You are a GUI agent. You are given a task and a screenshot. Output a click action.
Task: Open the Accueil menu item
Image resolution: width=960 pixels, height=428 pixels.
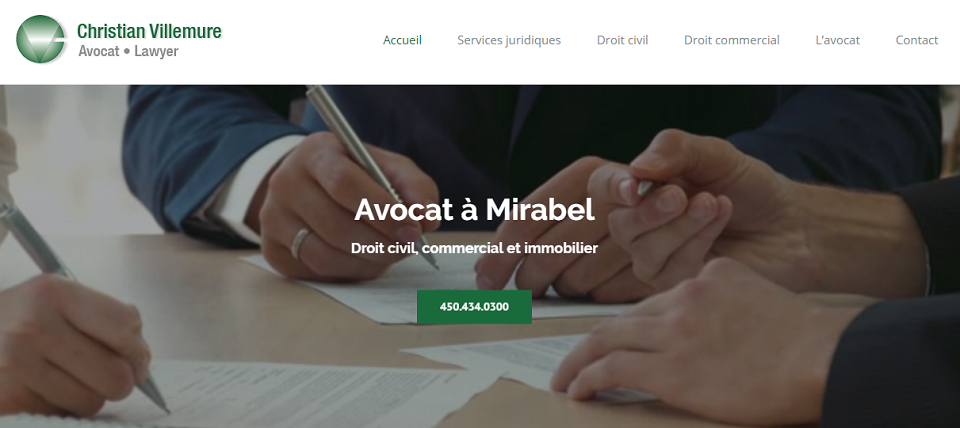click(402, 40)
